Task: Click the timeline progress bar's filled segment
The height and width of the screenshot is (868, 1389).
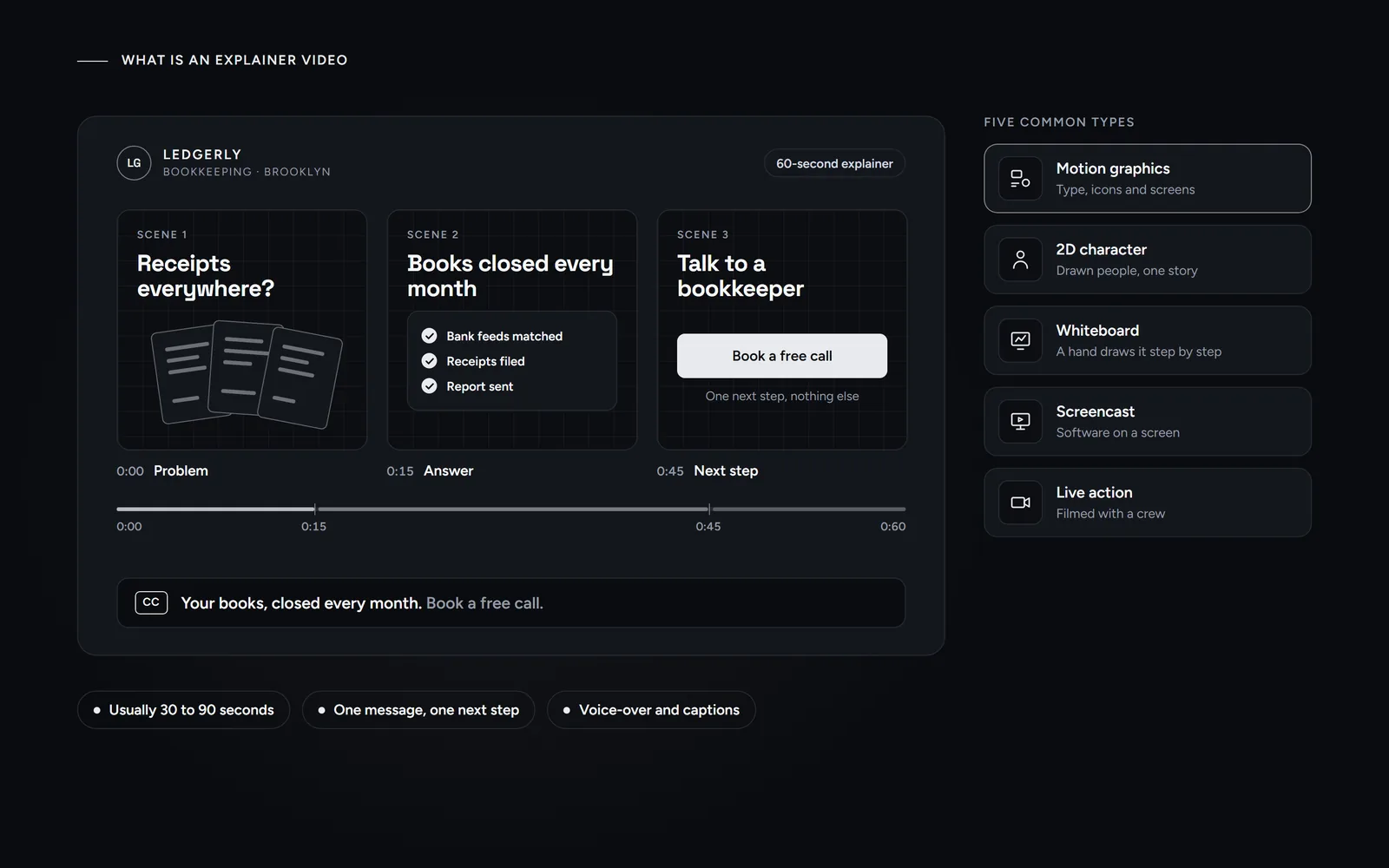Action: click(x=215, y=509)
